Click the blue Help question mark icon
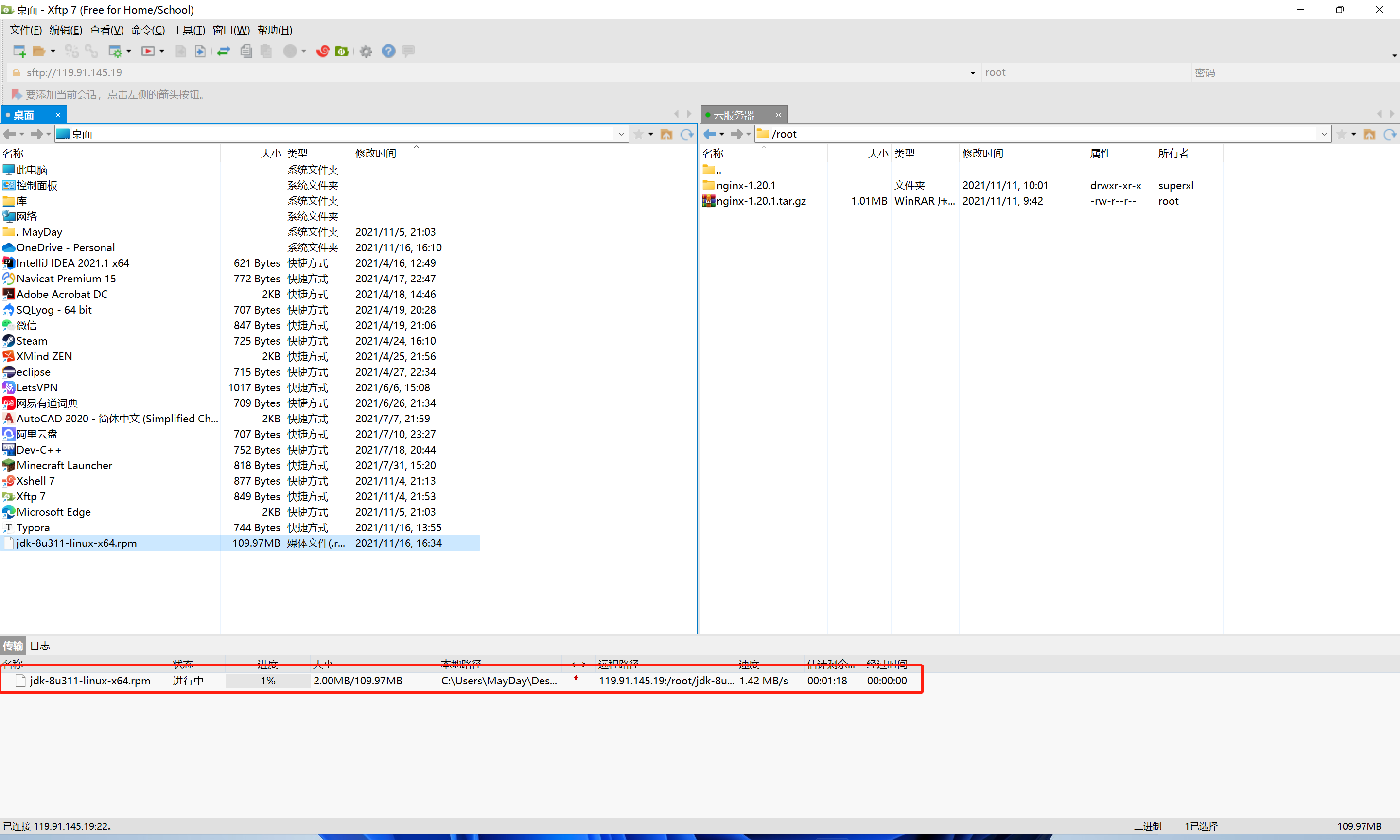 click(x=388, y=52)
